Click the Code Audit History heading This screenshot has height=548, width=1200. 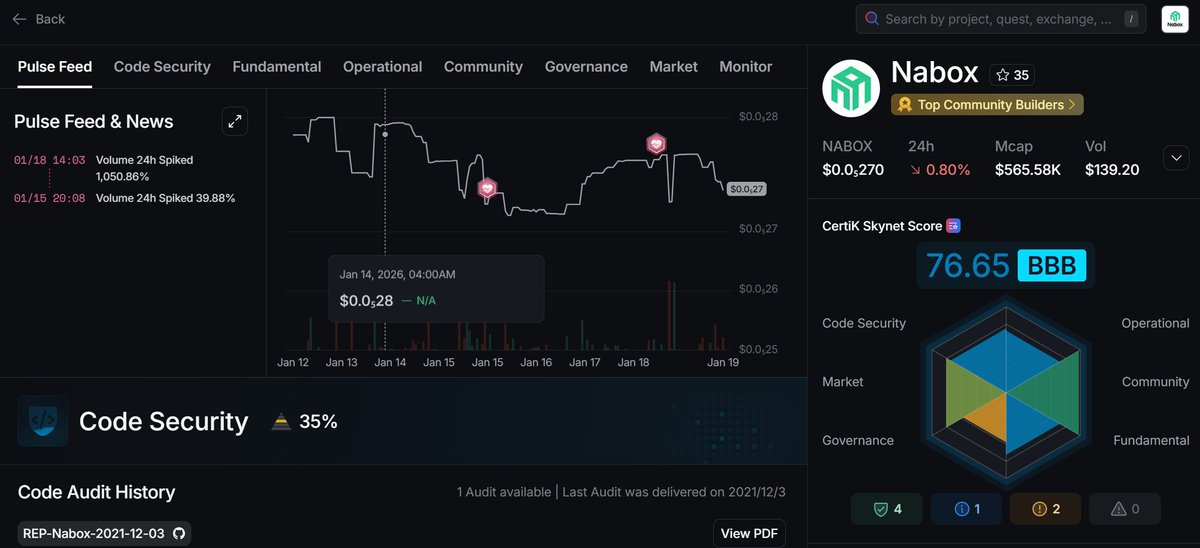[x=96, y=492]
